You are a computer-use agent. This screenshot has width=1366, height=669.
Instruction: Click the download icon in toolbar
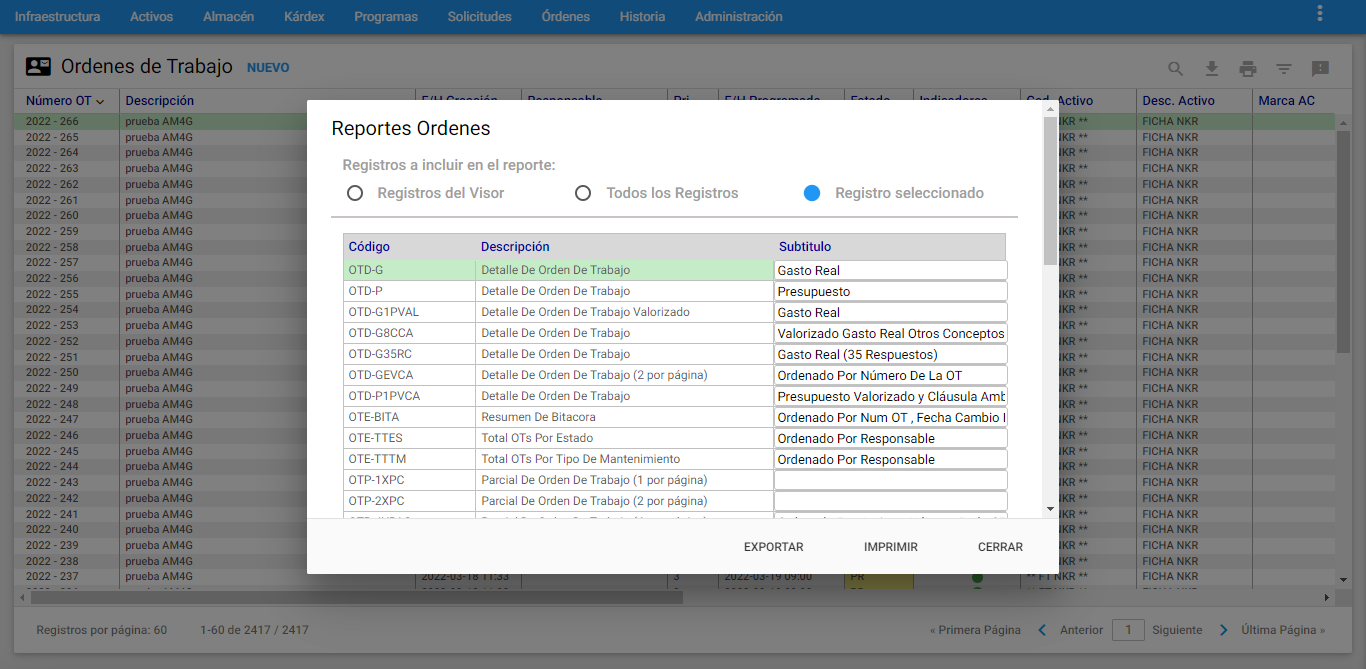point(1212,69)
